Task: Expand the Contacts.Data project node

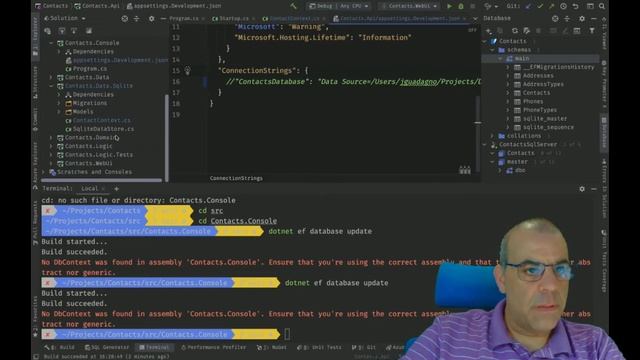Action: (x=51, y=77)
